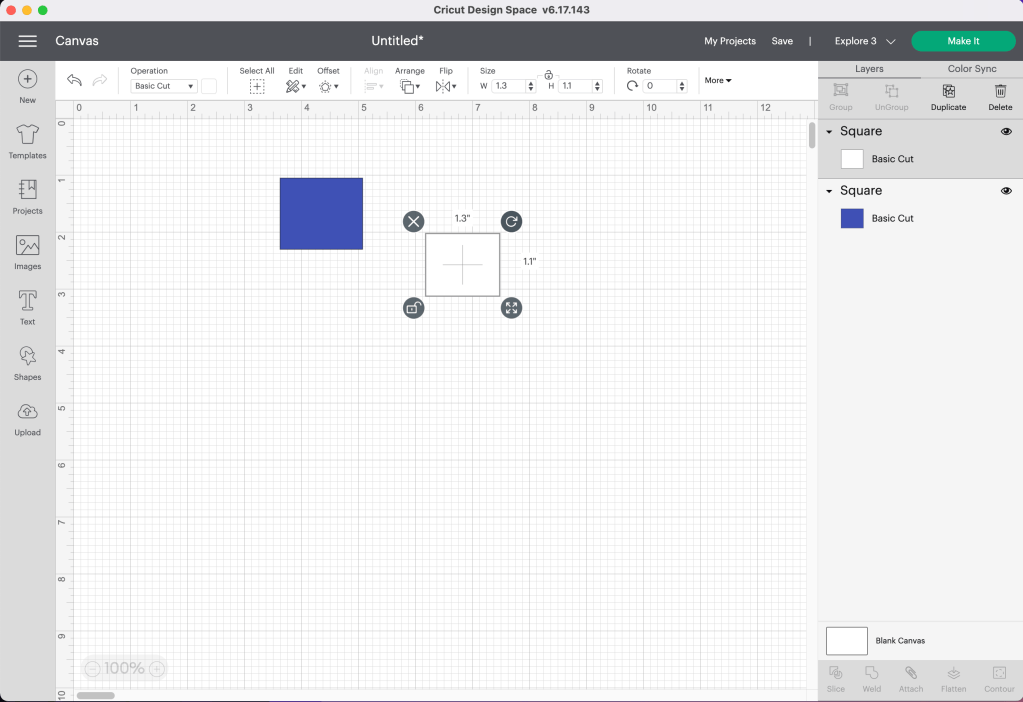The height and width of the screenshot is (702, 1023).
Task: Open the Templates panel
Action: (x=27, y=141)
